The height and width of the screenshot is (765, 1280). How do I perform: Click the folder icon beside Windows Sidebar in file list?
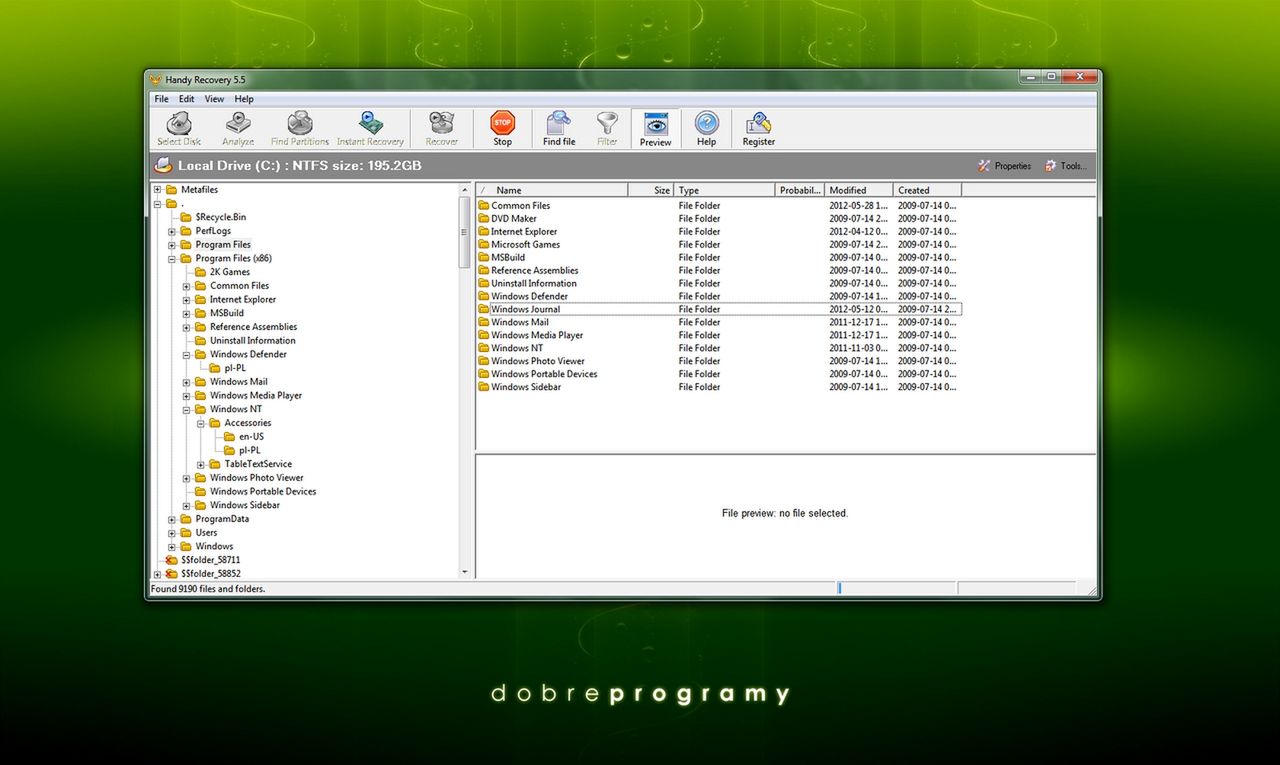tap(484, 388)
